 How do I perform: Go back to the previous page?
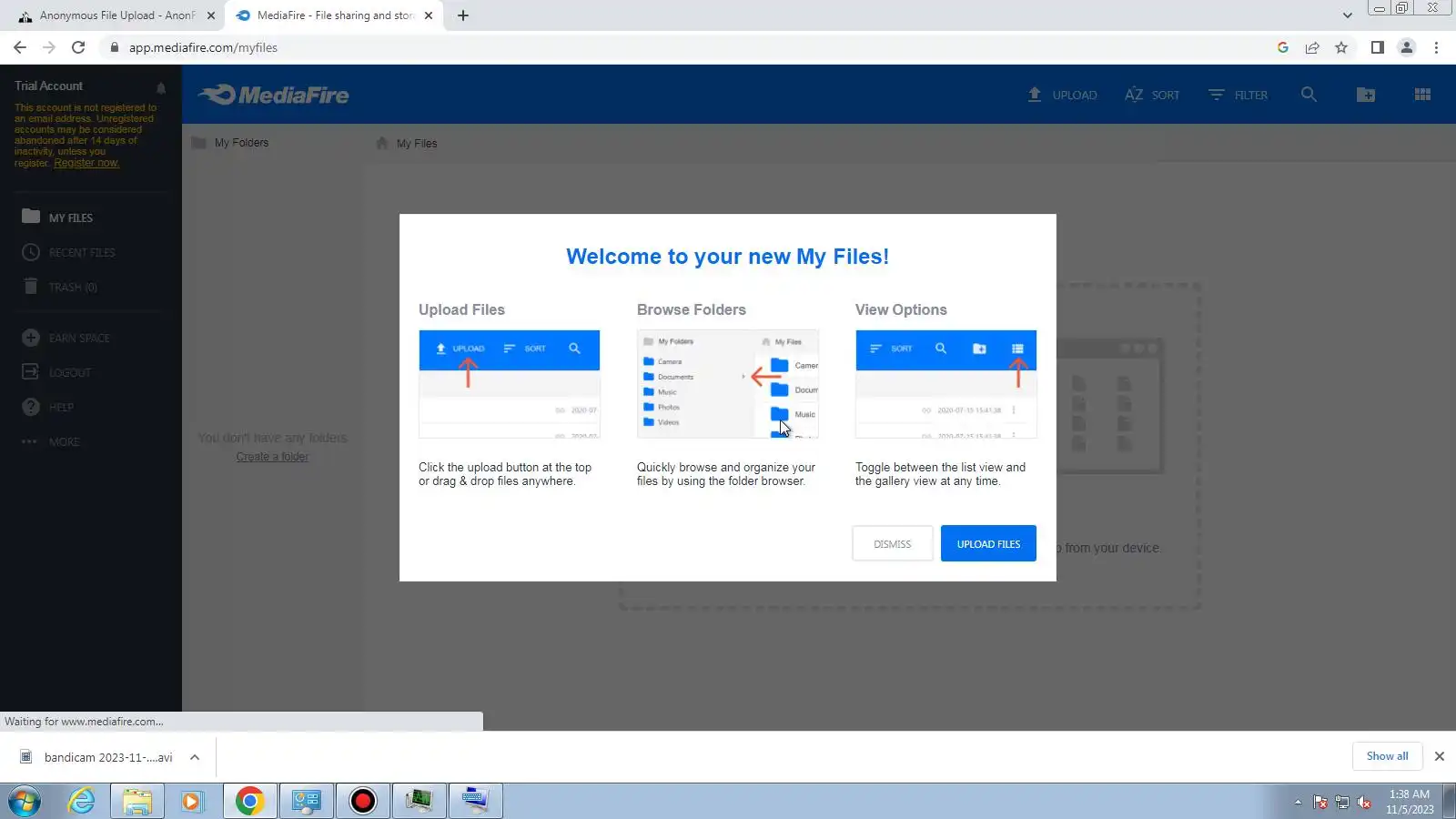pos(20,47)
